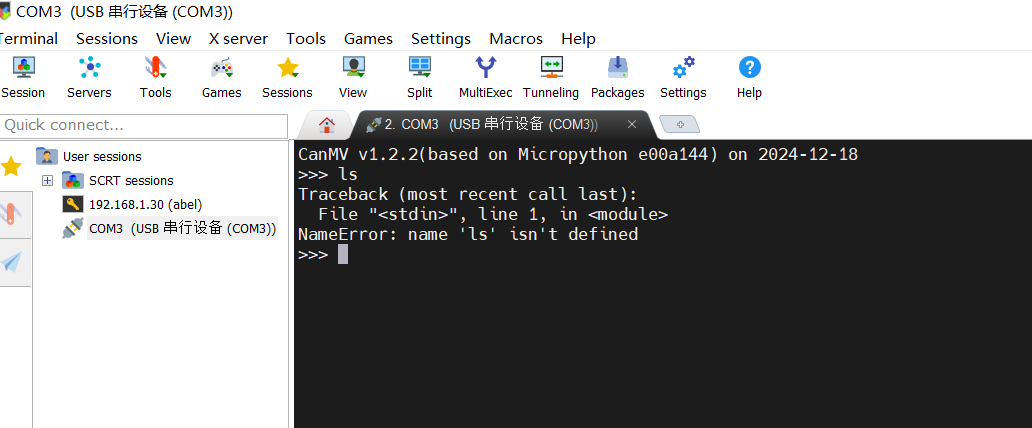Select the User sessions tree root
1032x428 pixels.
101,156
